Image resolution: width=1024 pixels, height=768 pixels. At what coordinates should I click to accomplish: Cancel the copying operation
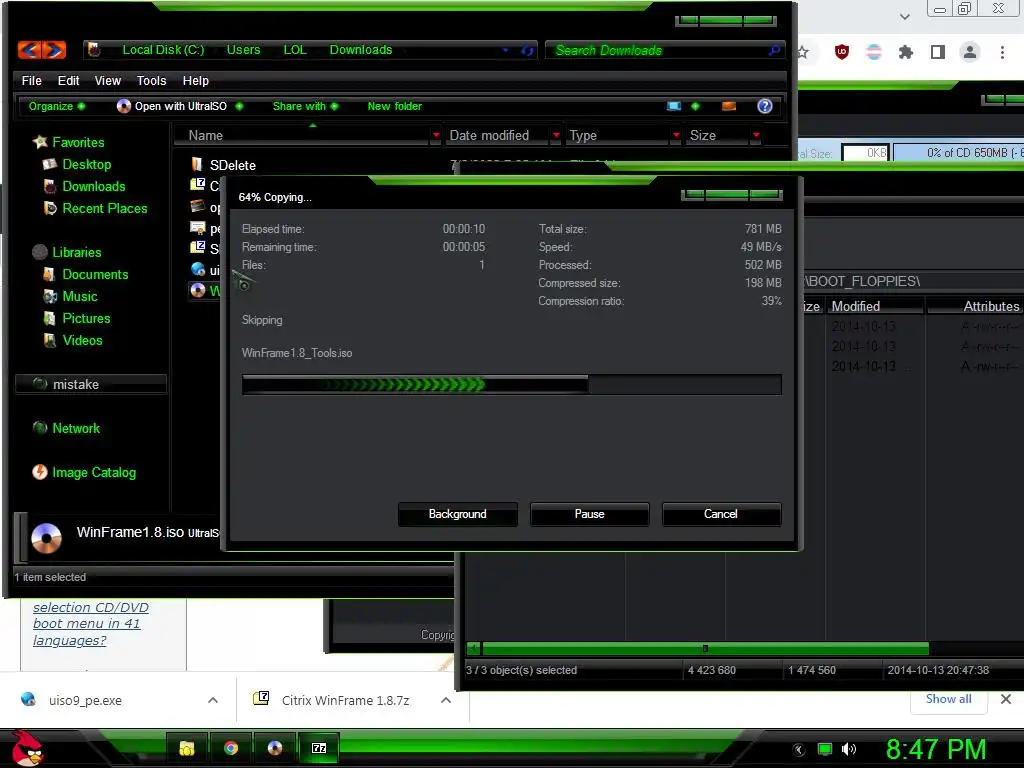[x=721, y=514]
